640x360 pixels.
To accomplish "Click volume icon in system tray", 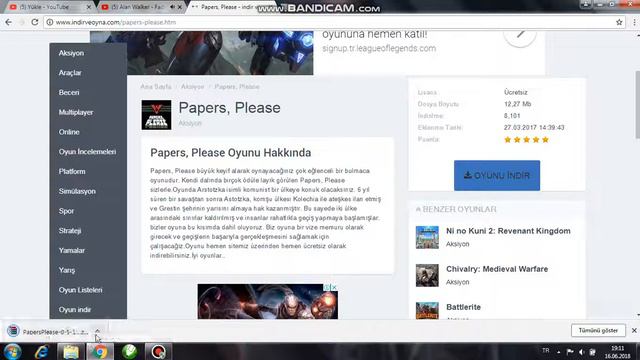I will 582,352.
